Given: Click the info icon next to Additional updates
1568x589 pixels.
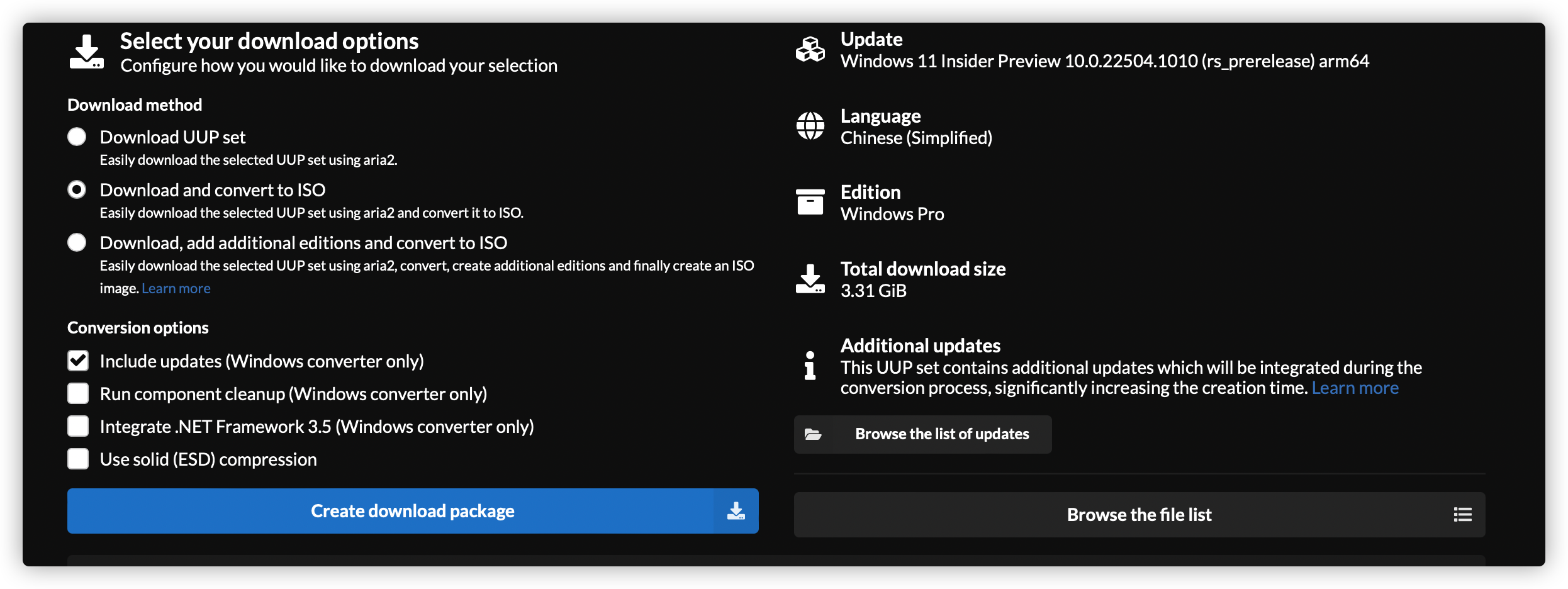Looking at the screenshot, I should pos(810,366).
